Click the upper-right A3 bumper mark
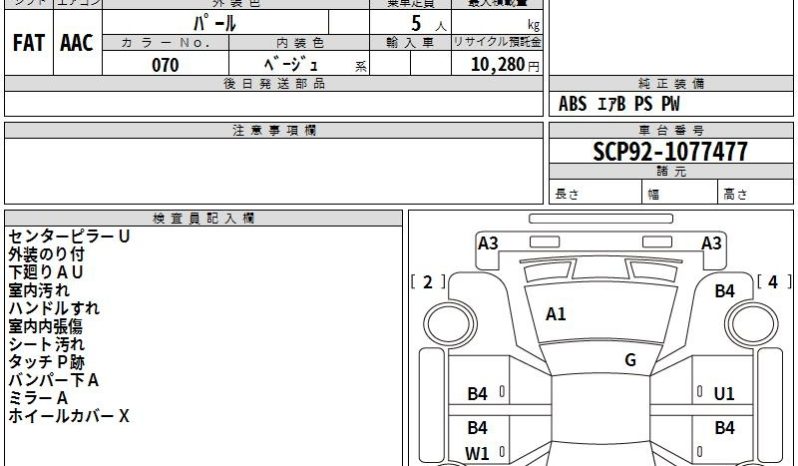The image size is (798, 466). (711, 243)
